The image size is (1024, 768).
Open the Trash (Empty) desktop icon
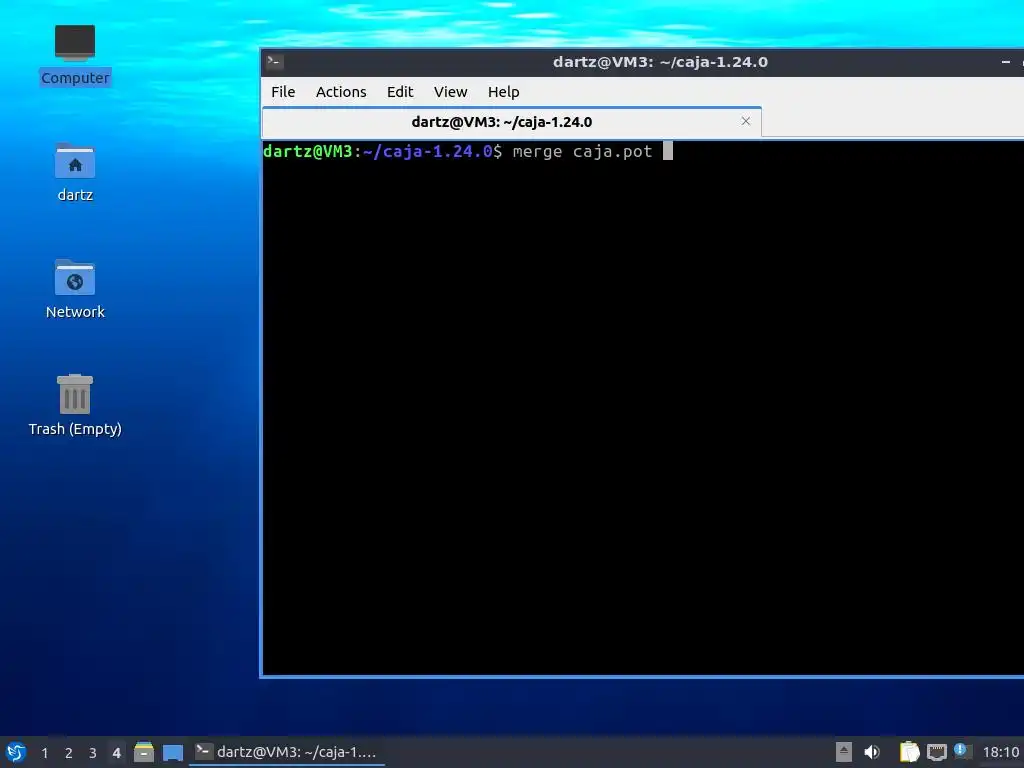point(74,405)
